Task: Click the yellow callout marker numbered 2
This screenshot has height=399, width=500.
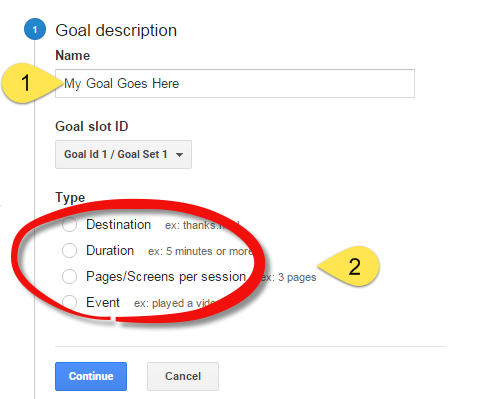Action: click(352, 266)
